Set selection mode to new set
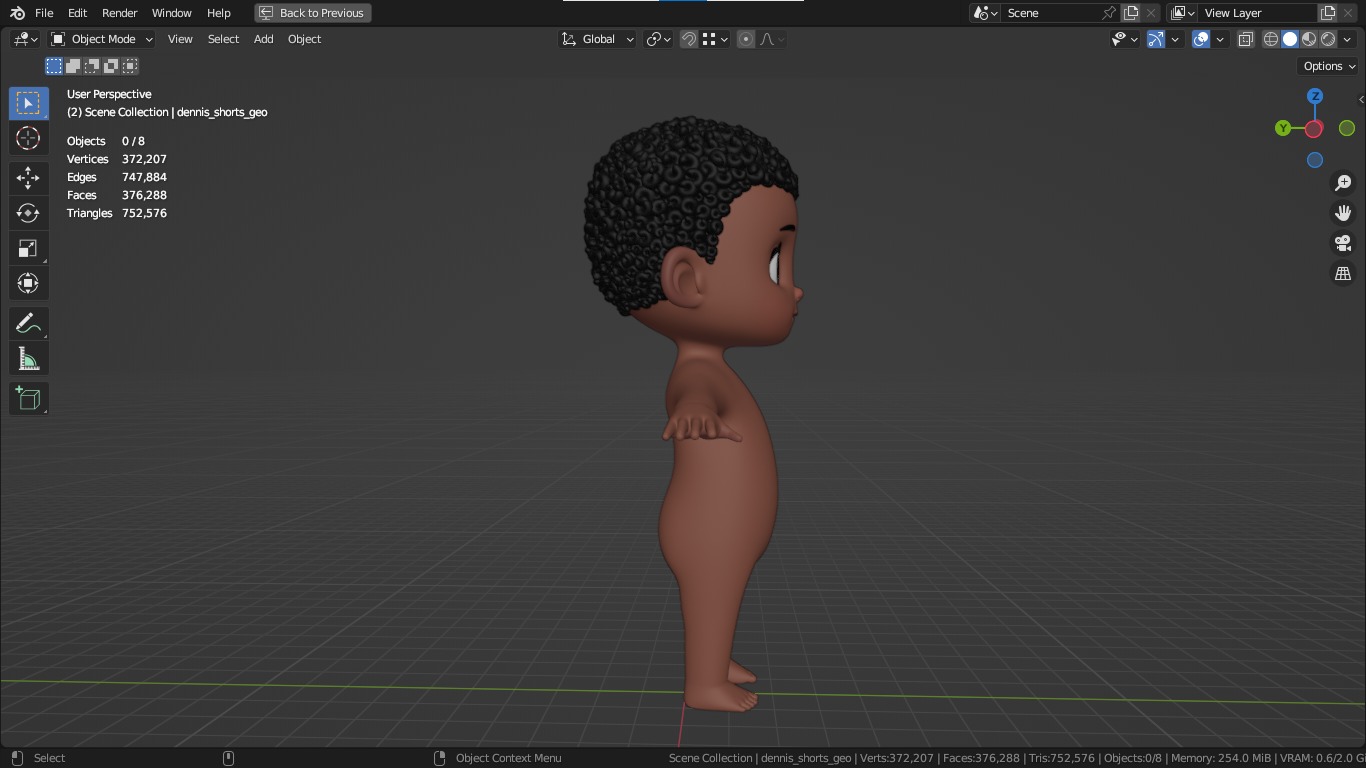The height and width of the screenshot is (768, 1366). [x=54, y=66]
